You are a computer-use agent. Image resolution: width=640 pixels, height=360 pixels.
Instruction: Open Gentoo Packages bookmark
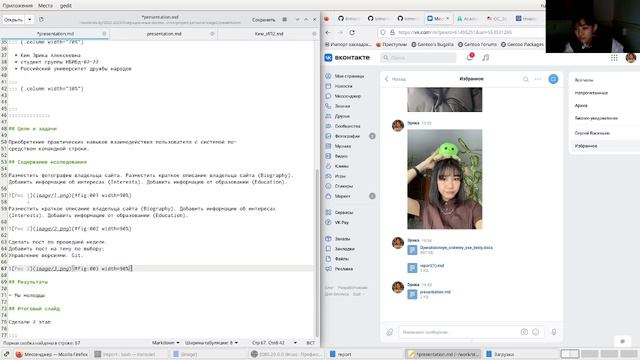point(522,44)
